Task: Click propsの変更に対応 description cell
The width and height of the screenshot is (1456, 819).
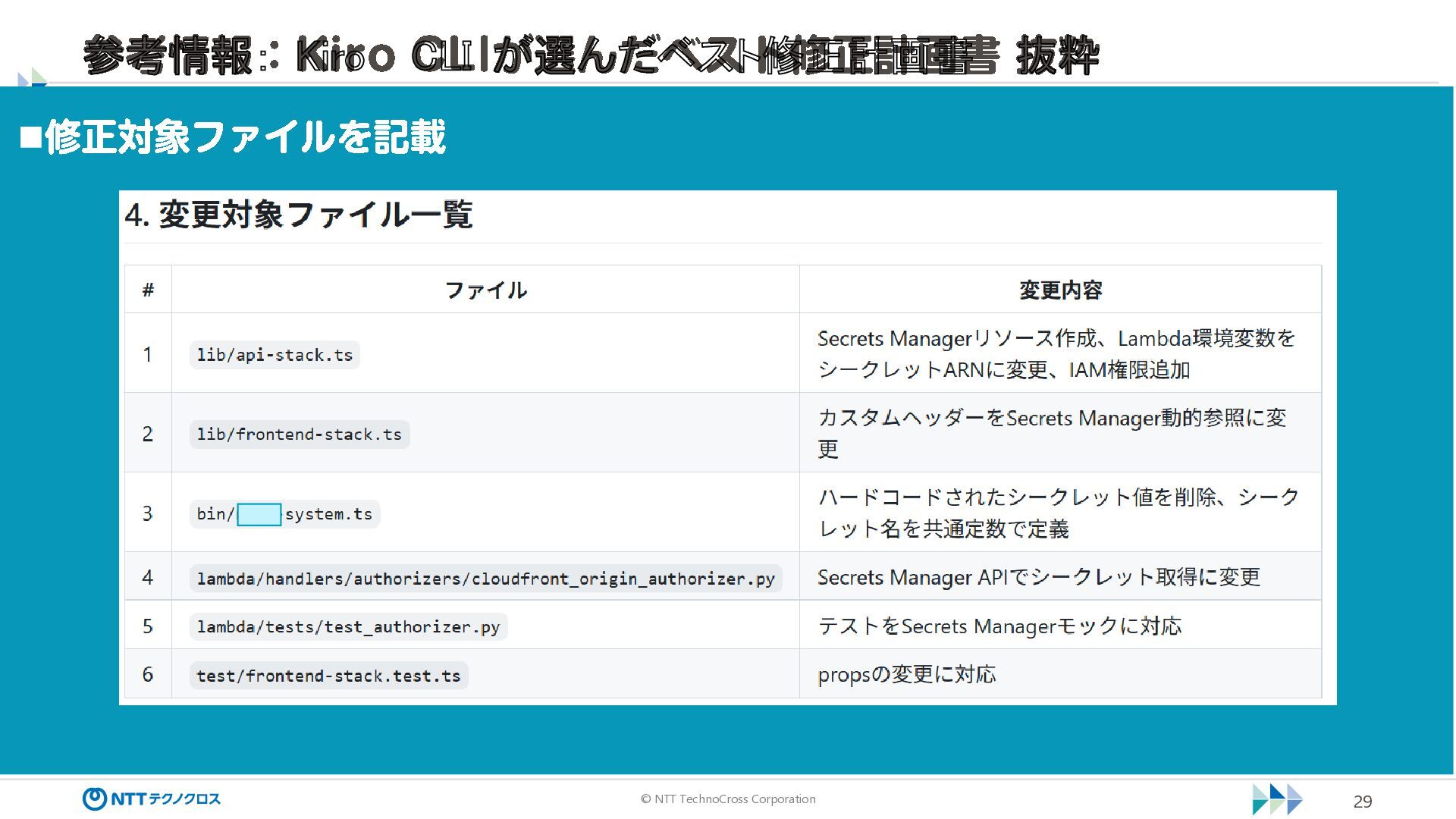Action: point(906,674)
